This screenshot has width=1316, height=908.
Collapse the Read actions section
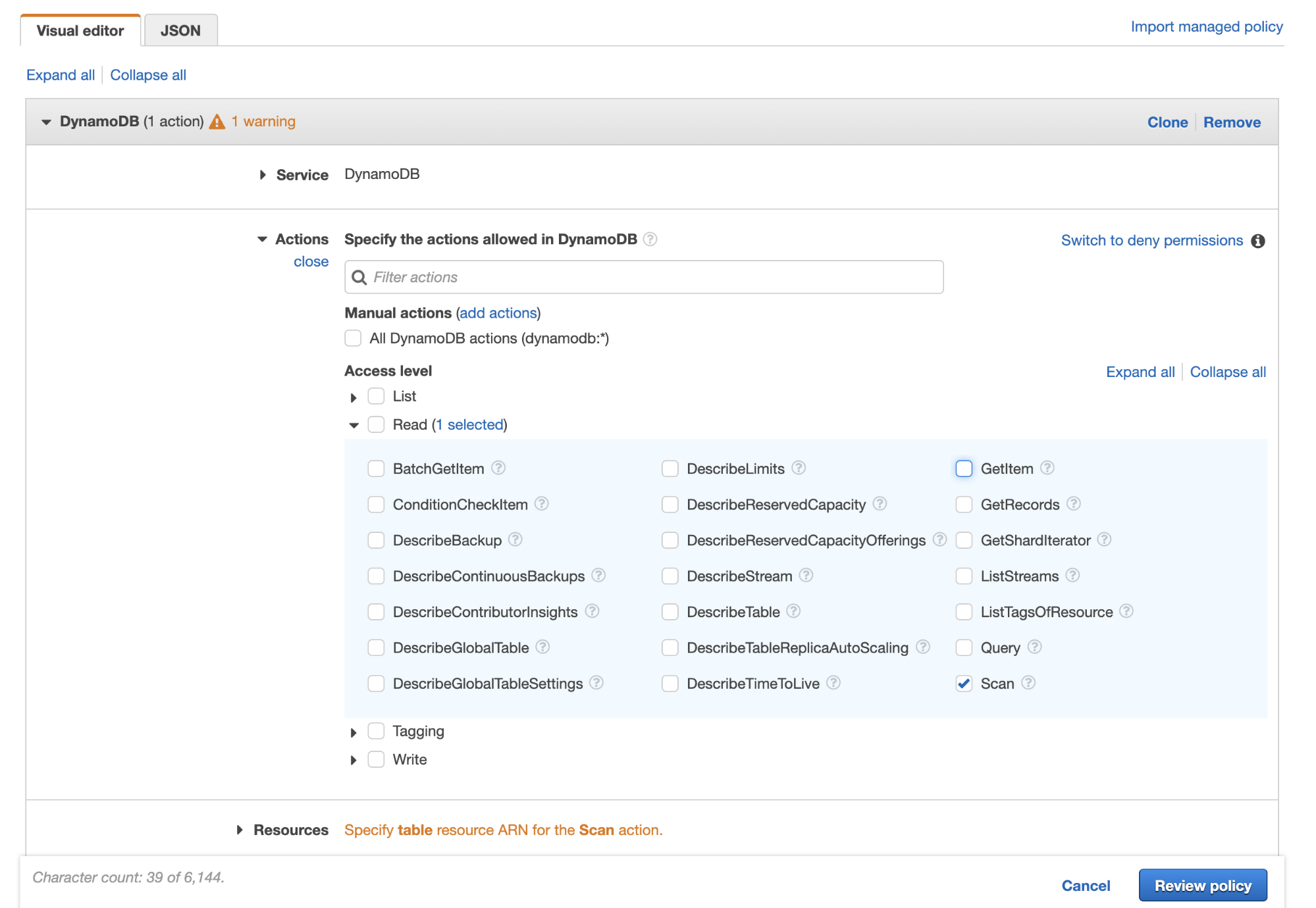(x=354, y=424)
